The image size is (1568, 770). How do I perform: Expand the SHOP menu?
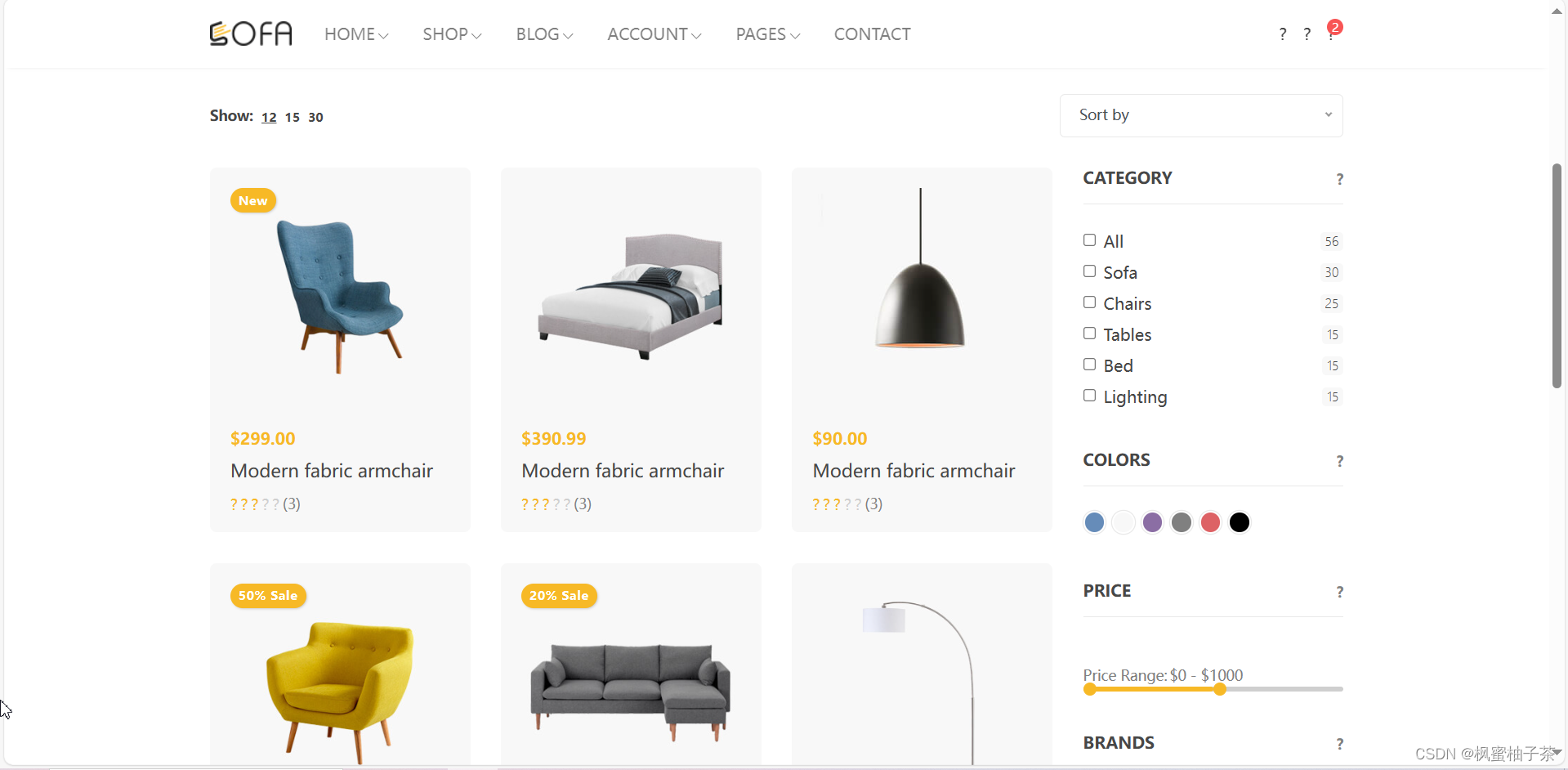pyautogui.click(x=452, y=34)
